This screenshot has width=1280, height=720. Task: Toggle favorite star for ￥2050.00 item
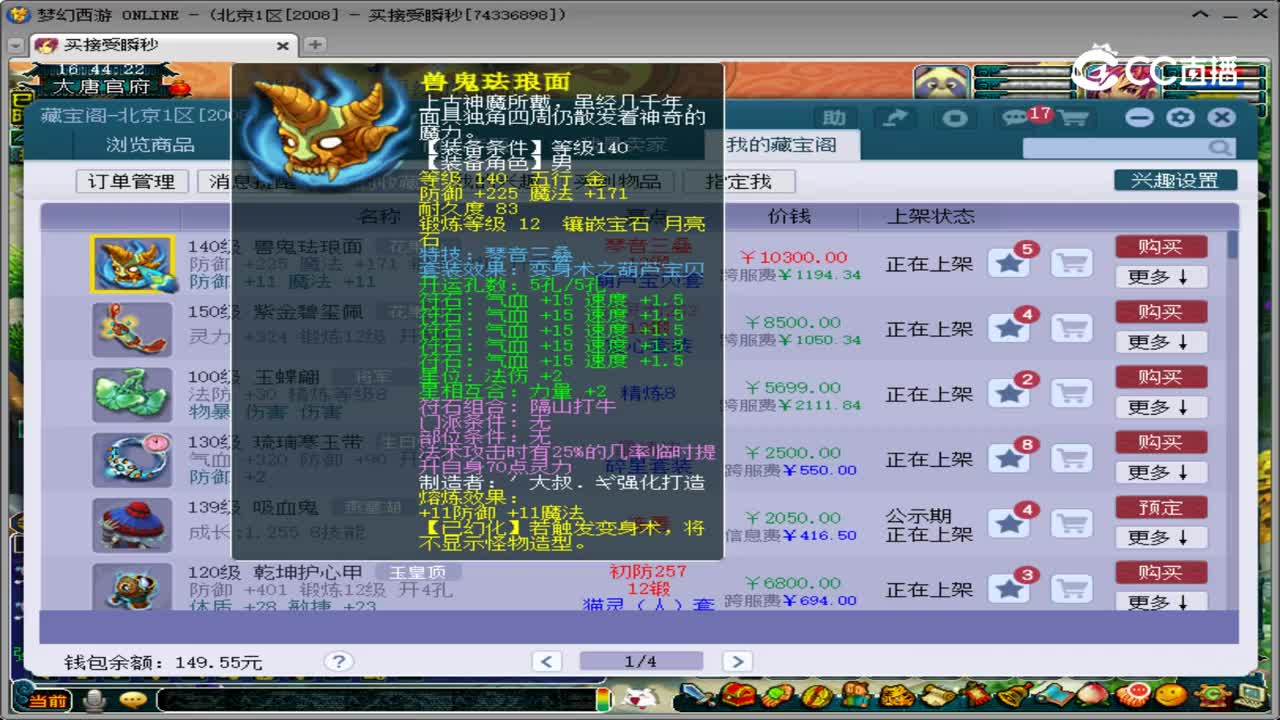1009,524
